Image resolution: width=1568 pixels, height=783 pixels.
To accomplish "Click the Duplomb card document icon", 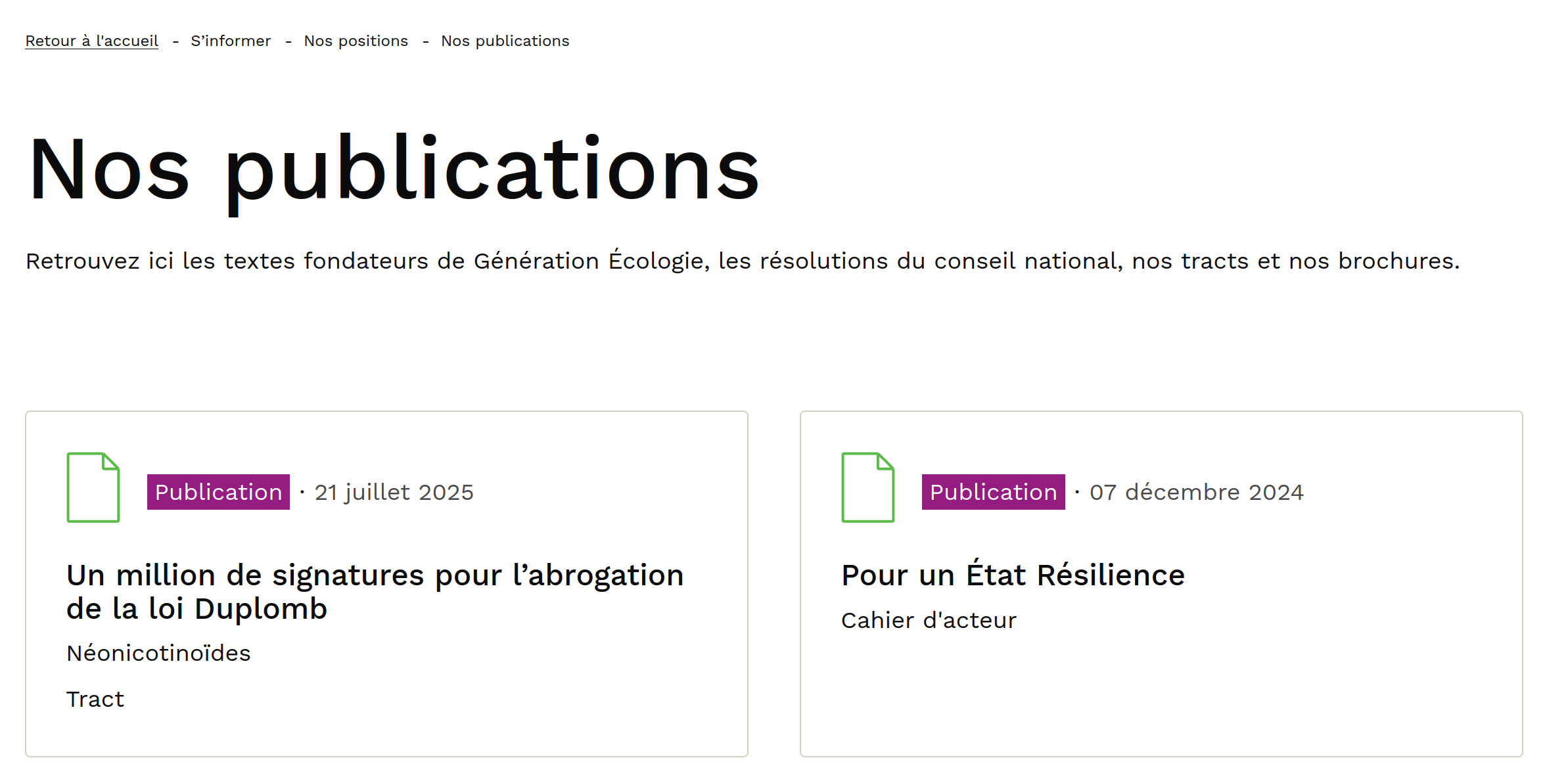I will click(93, 487).
